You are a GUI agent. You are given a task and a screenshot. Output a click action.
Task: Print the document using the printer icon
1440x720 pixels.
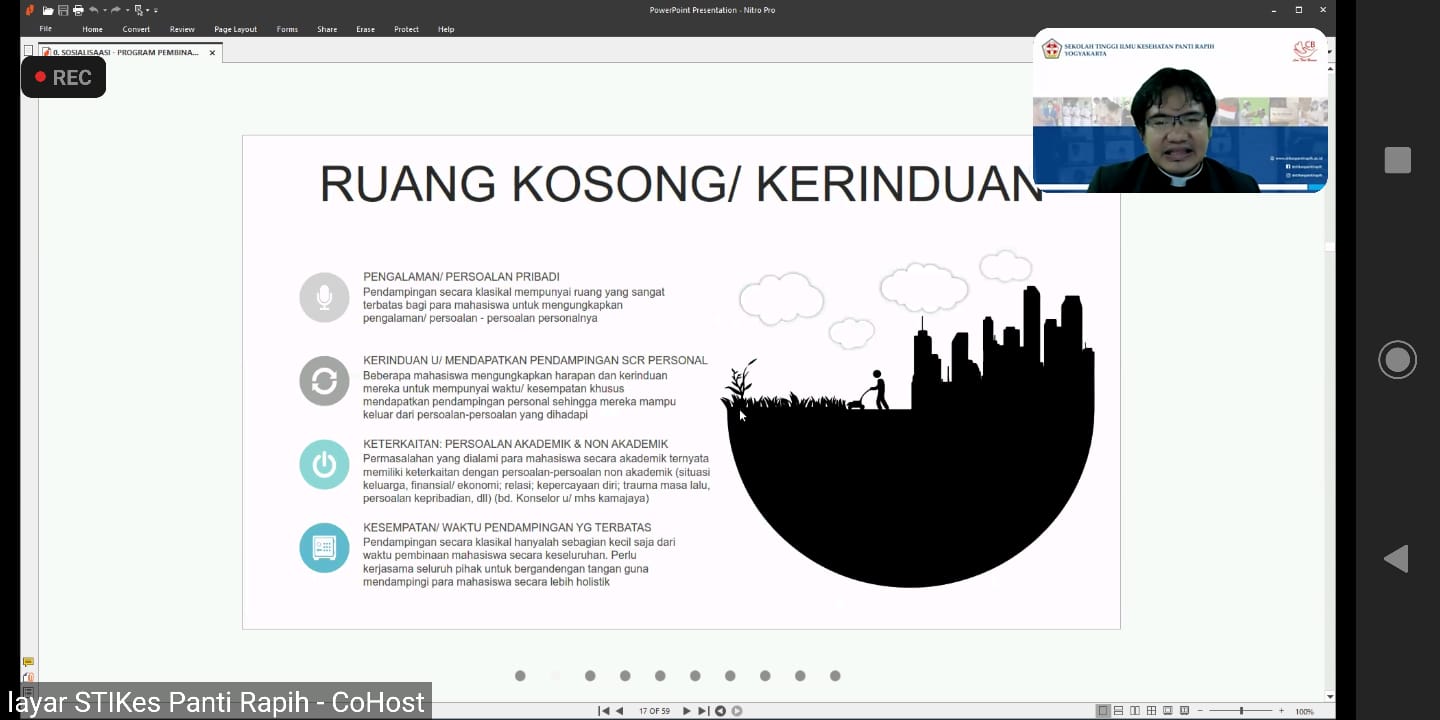click(78, 10)
